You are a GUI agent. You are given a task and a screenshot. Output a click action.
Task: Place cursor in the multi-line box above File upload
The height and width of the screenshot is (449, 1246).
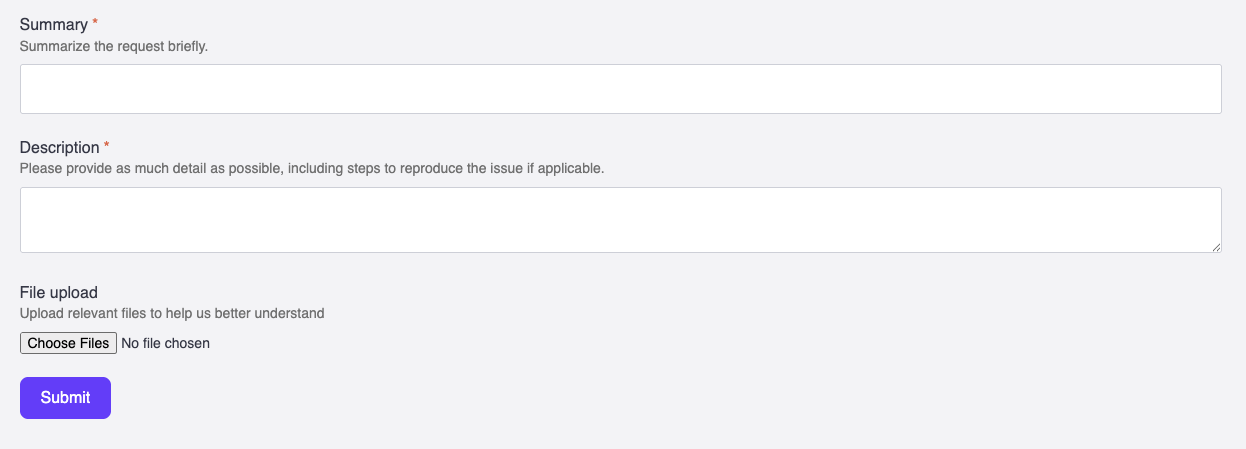pyautogui.click(x=620, y=220)
